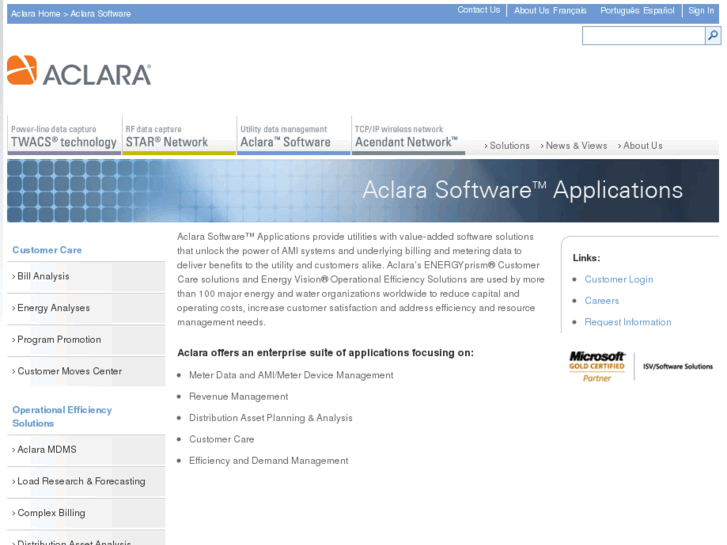Open Complex Billing in sidebar
This screenshot has height=545, width=727.
86,513
